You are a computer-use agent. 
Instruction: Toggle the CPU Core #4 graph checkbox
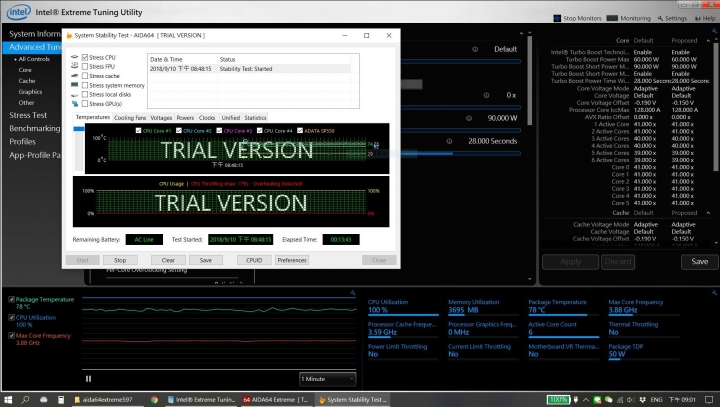pos(259,130)
